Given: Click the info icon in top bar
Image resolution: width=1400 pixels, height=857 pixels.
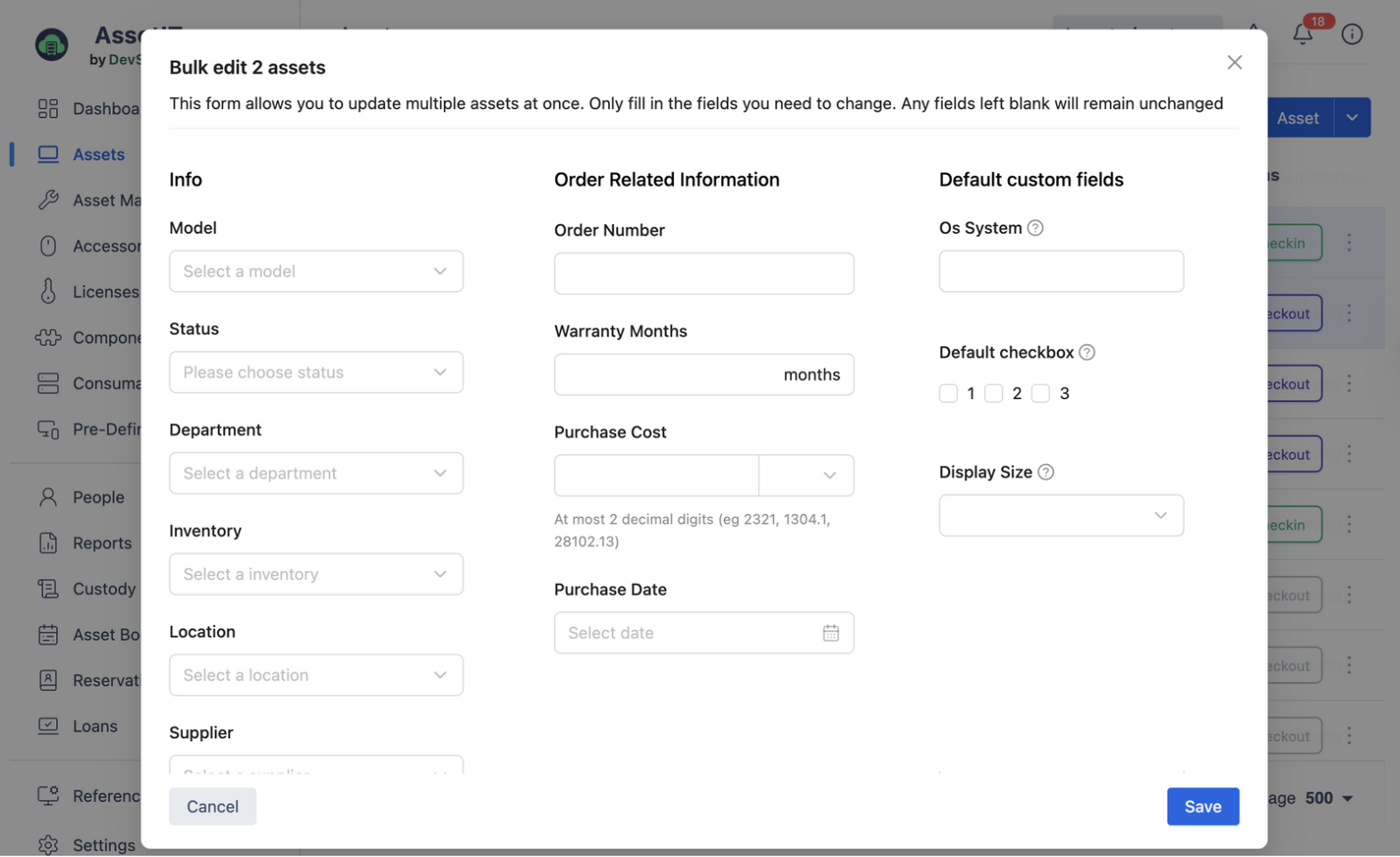Looking at the screenshot, I should coord(1352,34).
